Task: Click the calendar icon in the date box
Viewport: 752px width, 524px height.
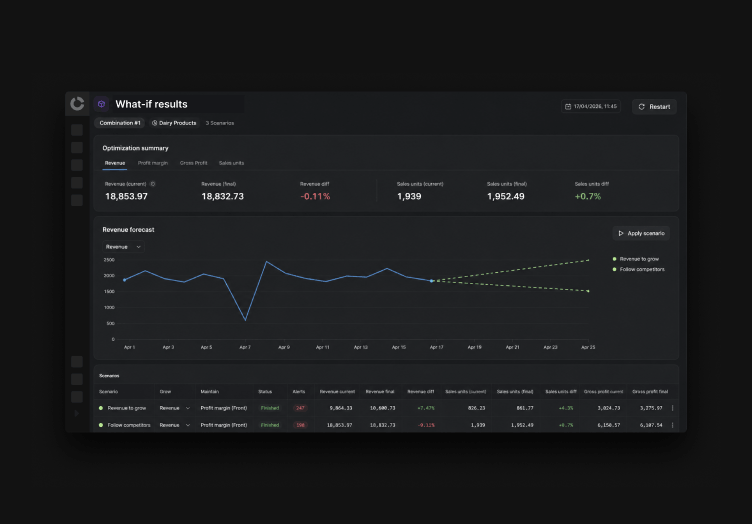Action: (568, 106)
